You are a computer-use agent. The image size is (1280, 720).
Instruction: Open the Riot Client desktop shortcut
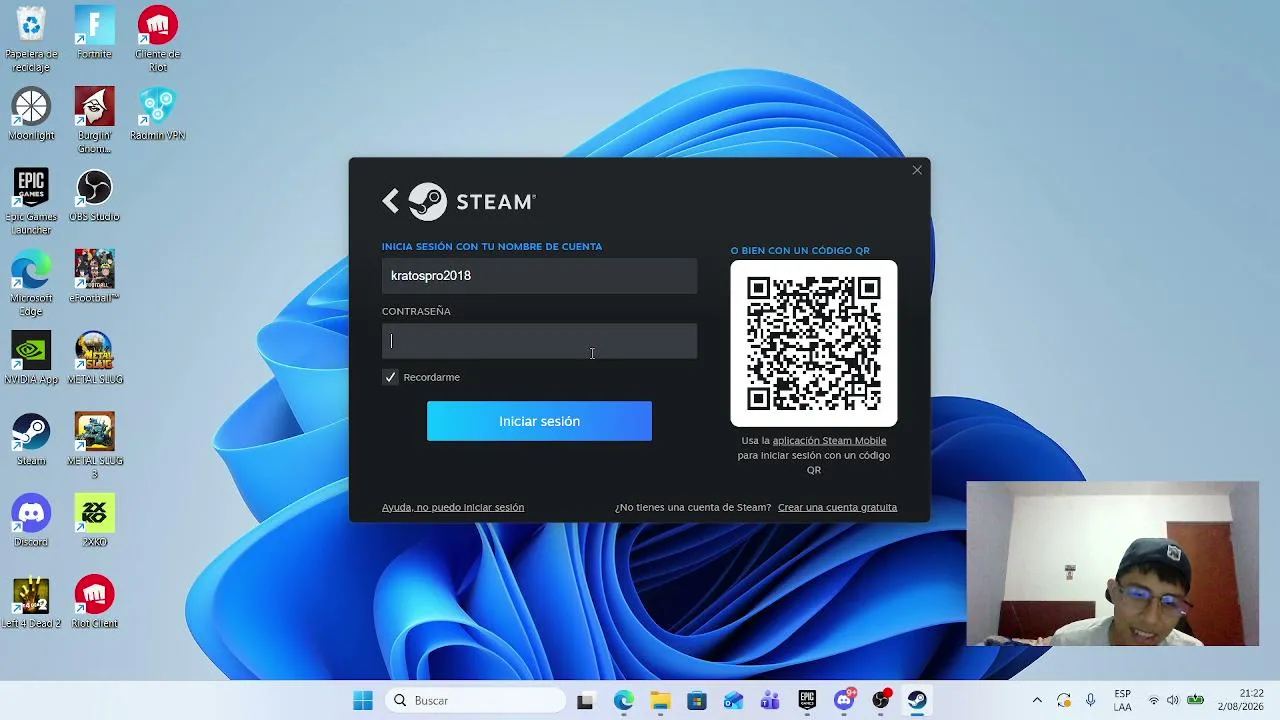point(94,602)
